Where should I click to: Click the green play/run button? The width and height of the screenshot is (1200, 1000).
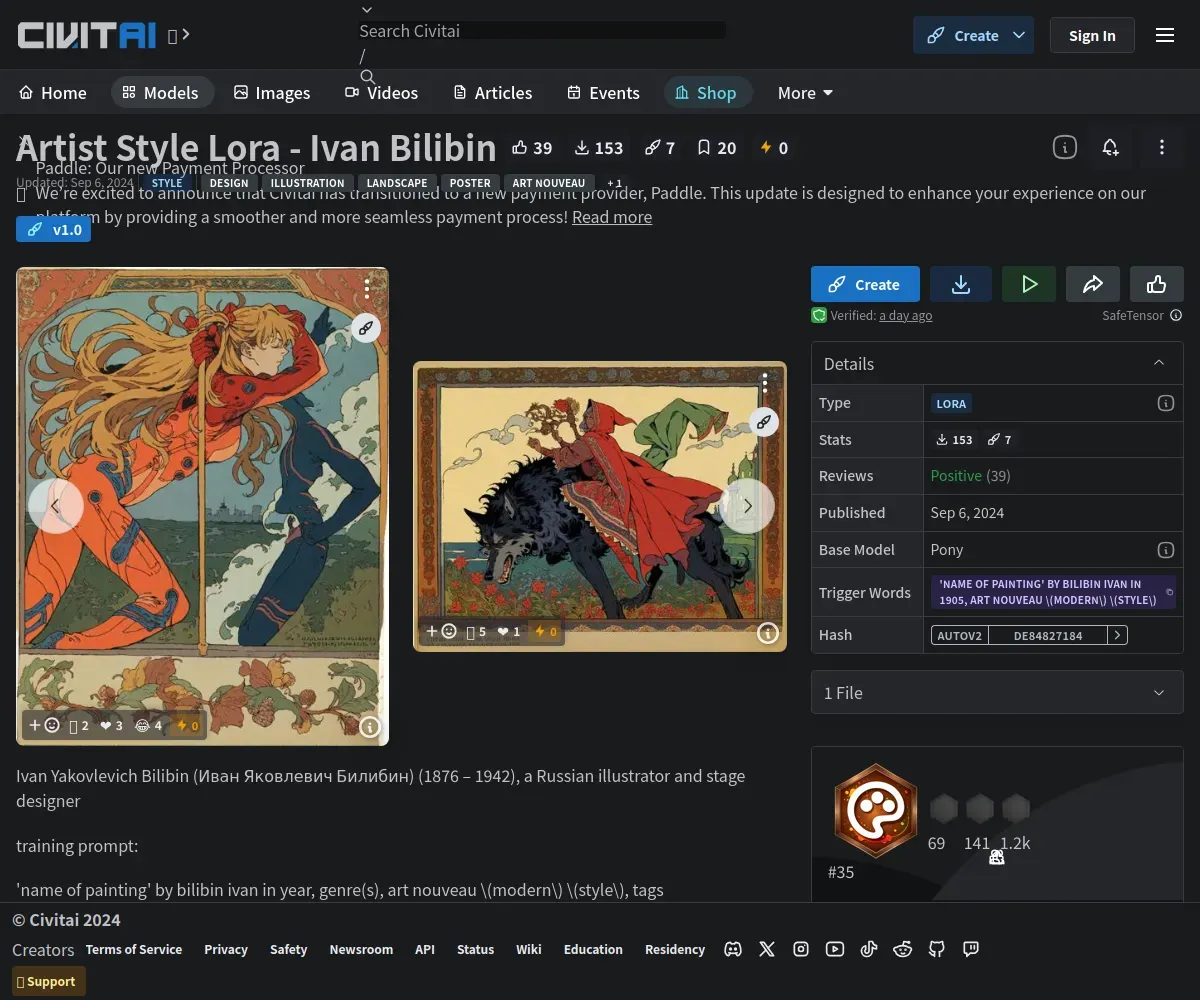[1029, 284]
